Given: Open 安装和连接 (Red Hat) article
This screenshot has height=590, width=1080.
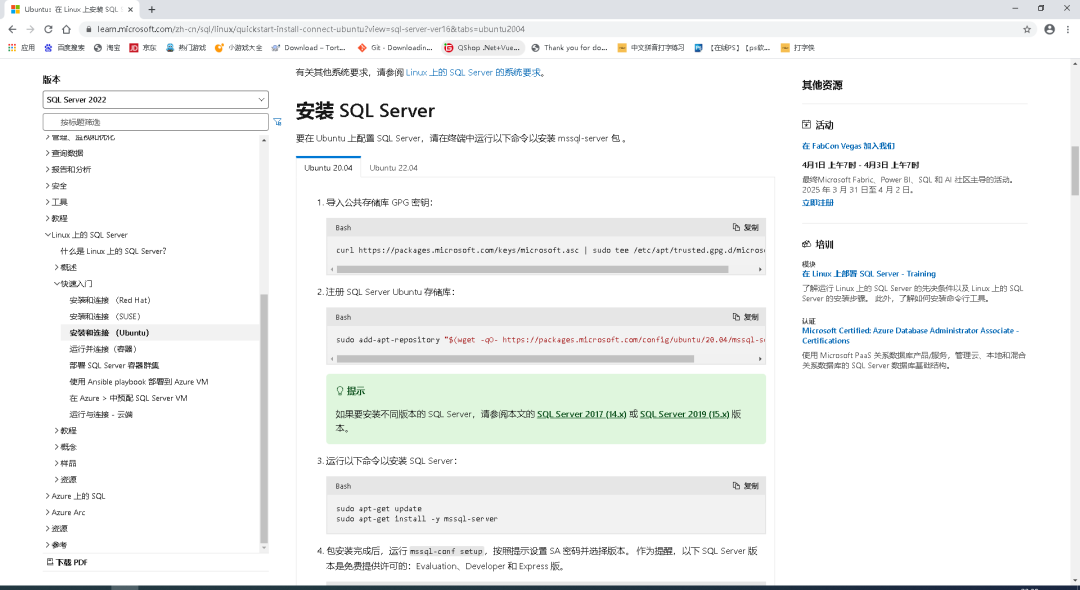Looking at the screenshot, I should click(x=110, y=300).
